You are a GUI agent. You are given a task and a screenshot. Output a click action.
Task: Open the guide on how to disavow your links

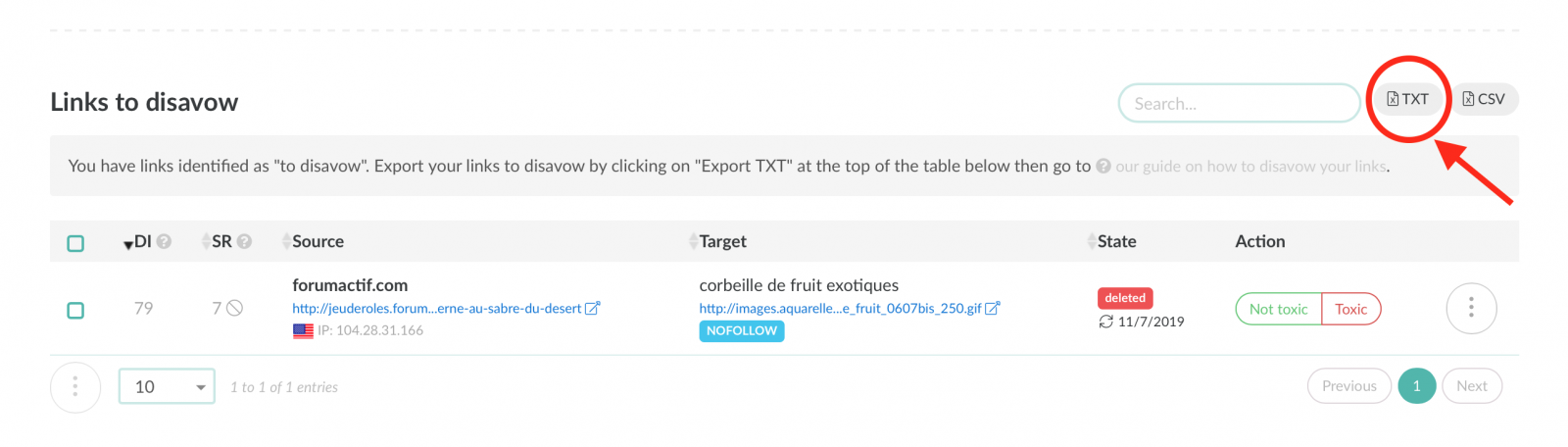[1251, 167]
